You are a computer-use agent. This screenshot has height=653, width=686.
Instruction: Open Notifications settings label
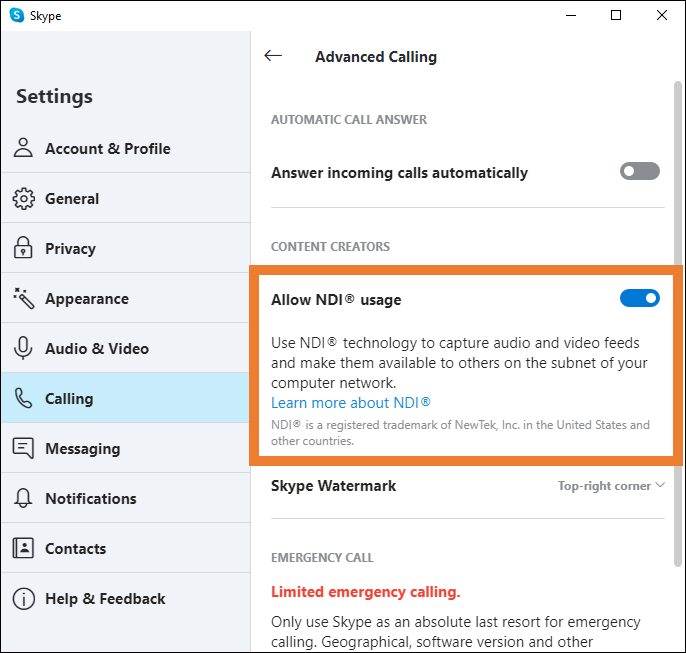pos(91,499)
